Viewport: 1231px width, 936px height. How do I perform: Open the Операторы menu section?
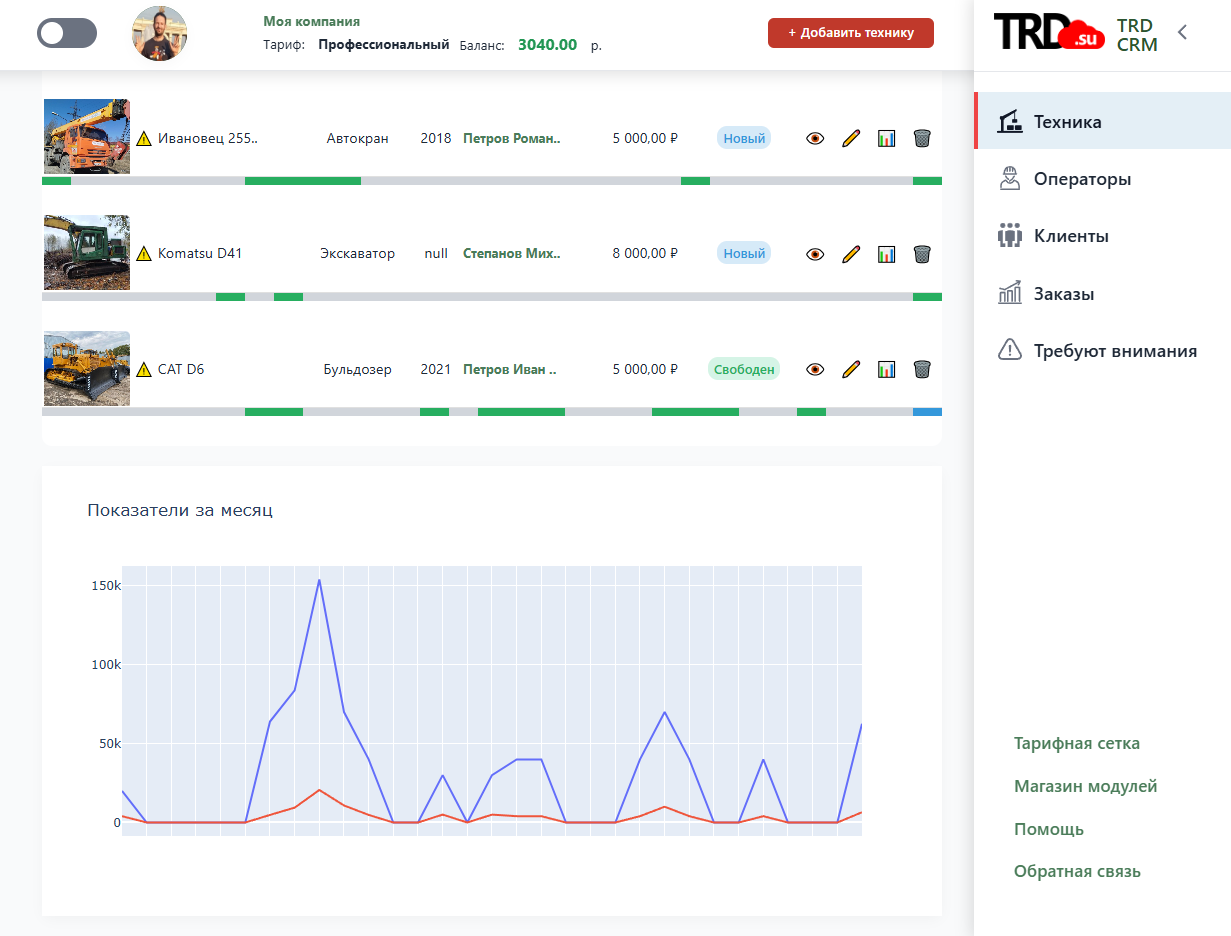[x=1103, y=179]
